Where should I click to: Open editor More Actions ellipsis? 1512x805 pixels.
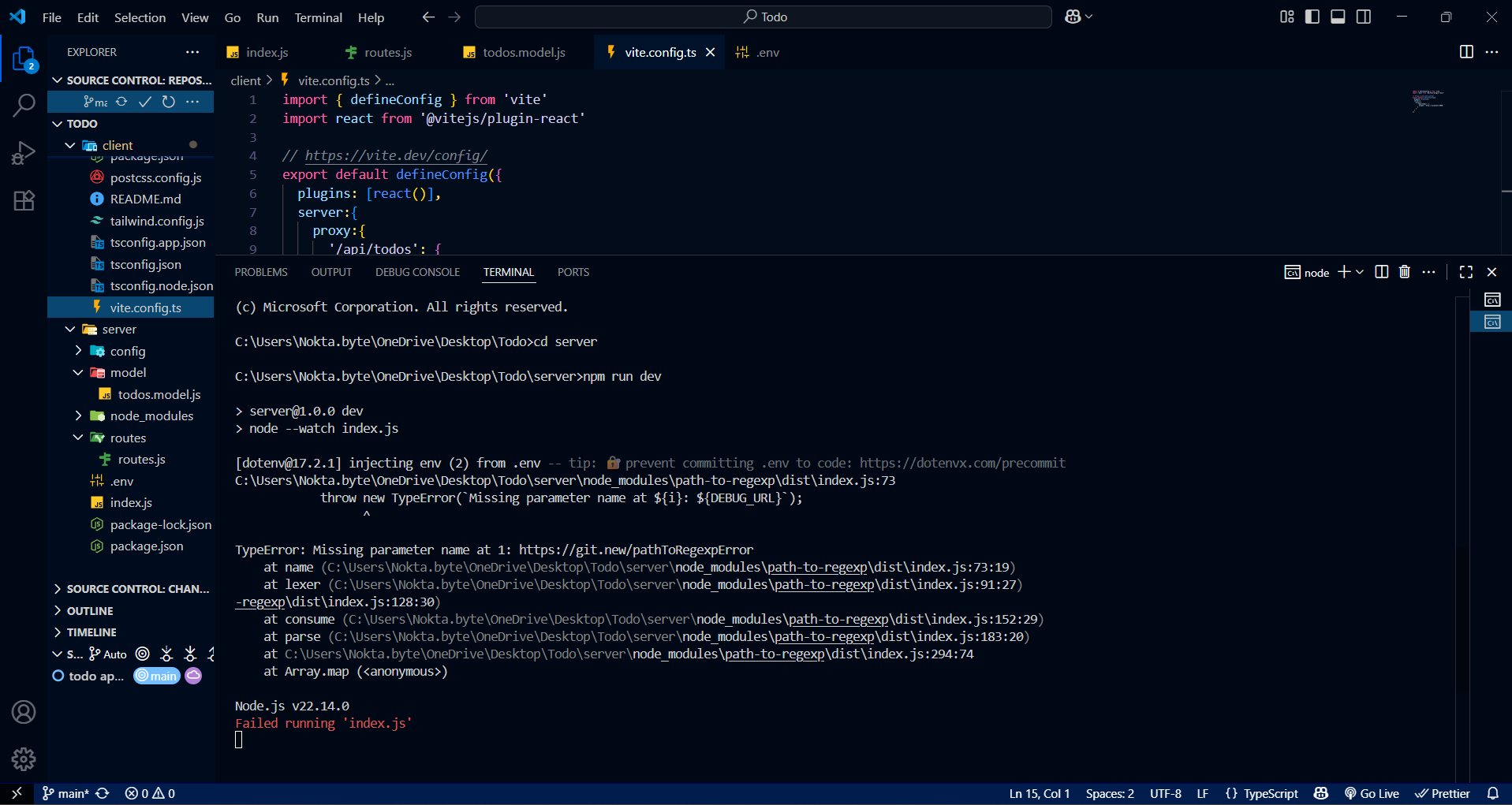(x=1491, y=52)
